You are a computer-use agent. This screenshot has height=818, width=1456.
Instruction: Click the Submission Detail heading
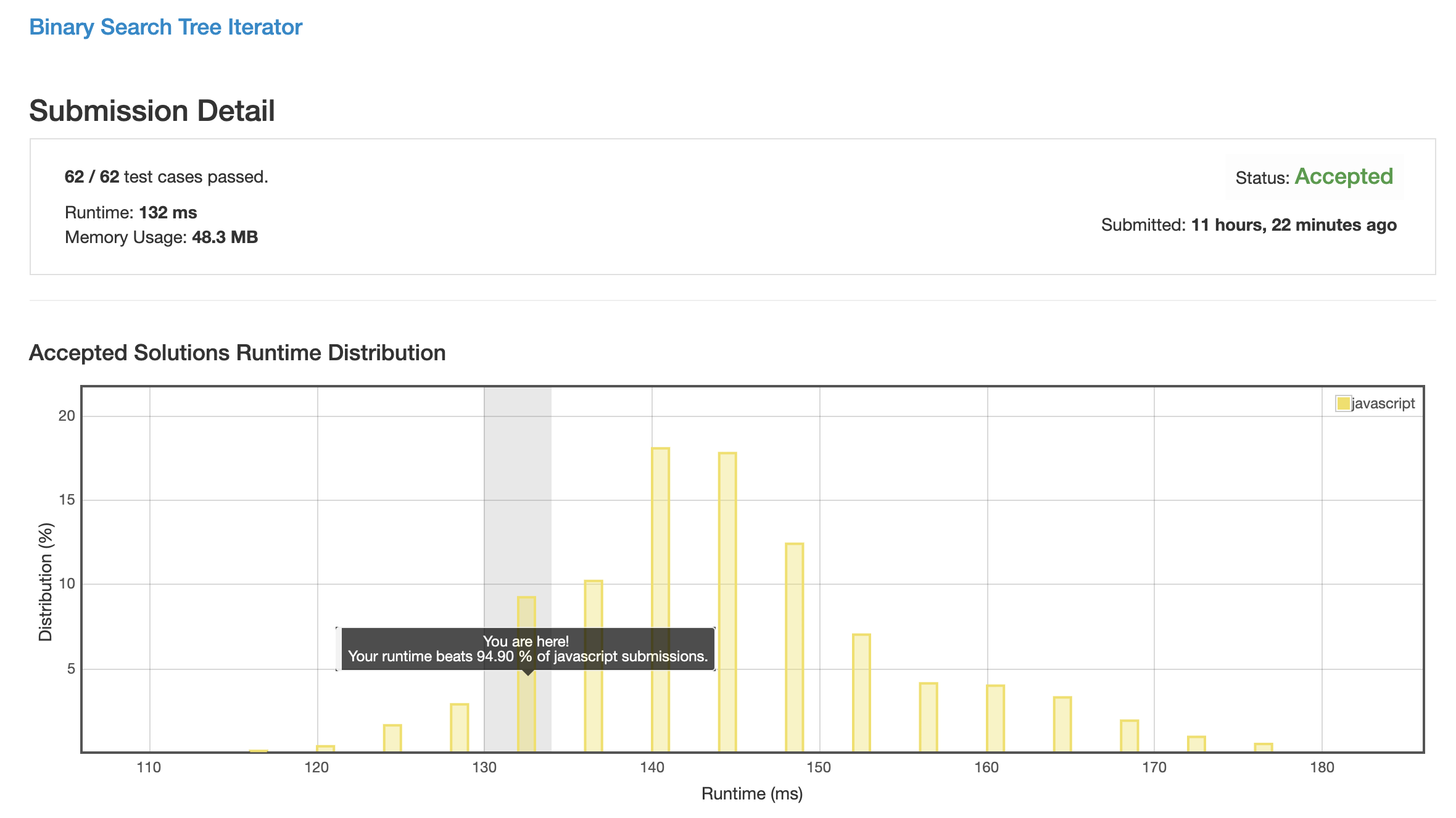152,111
